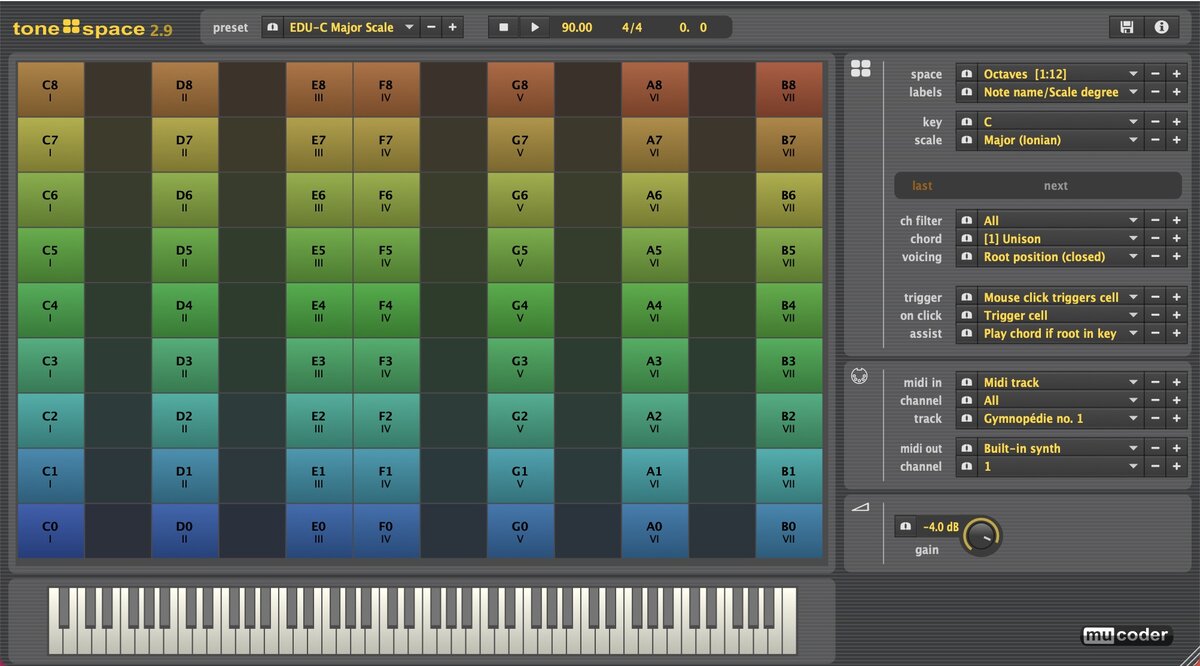1200x666 pixels.
Task: Open the chord dropdown [1] Unison
Action: pyautogui.click(x=1060, y=239)
